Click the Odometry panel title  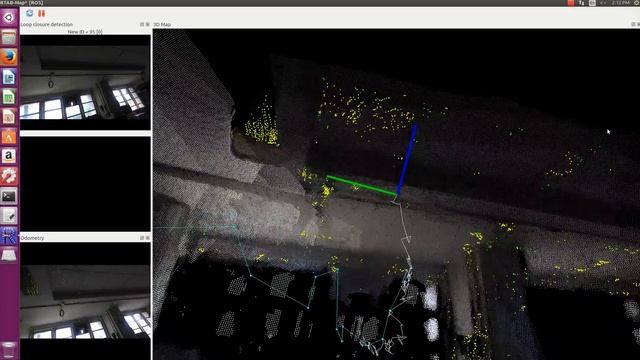coord(32,238)
